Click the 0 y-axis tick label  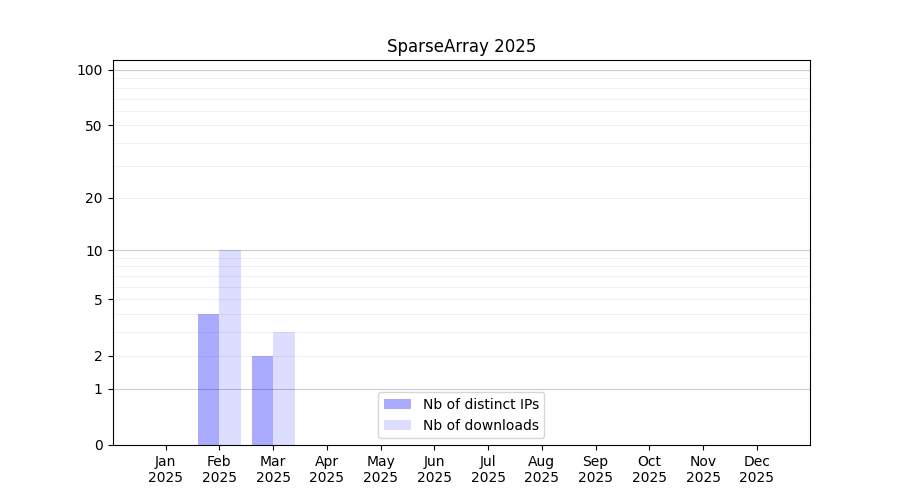[x=98, y=445]
